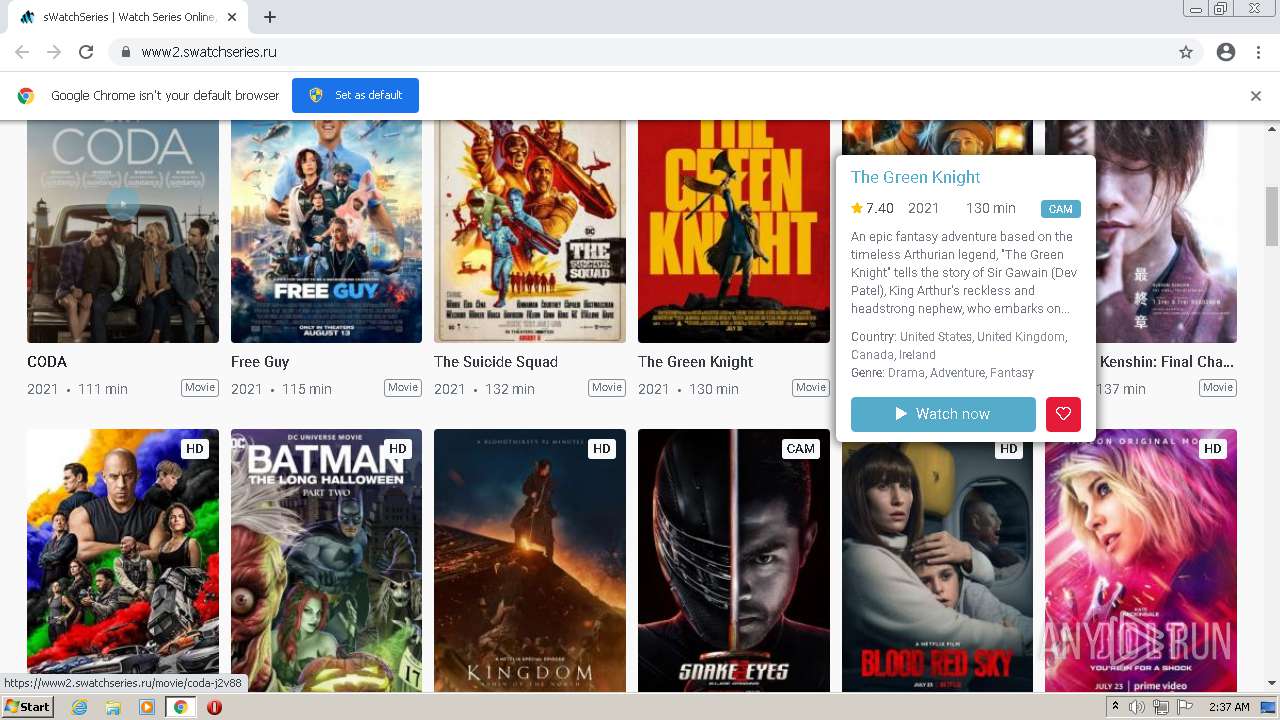Open Chrome three-dot menu
Viewport: 1280px width, 720px height.
click(x=1258, y=52)
